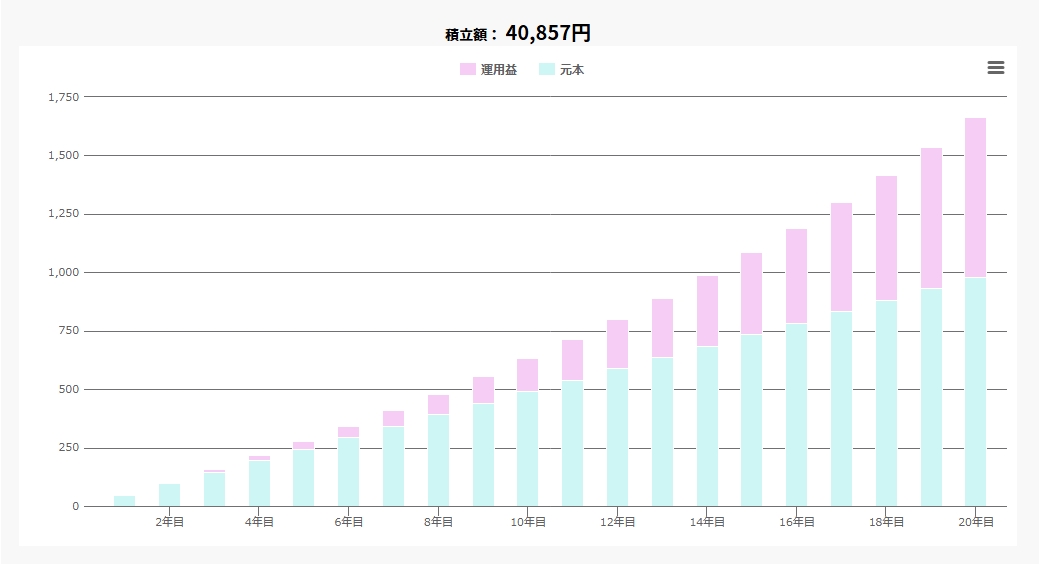Click the pink 運用益 legend color swatch
This screenshot has height=564, width=1042.
[468, 70]
